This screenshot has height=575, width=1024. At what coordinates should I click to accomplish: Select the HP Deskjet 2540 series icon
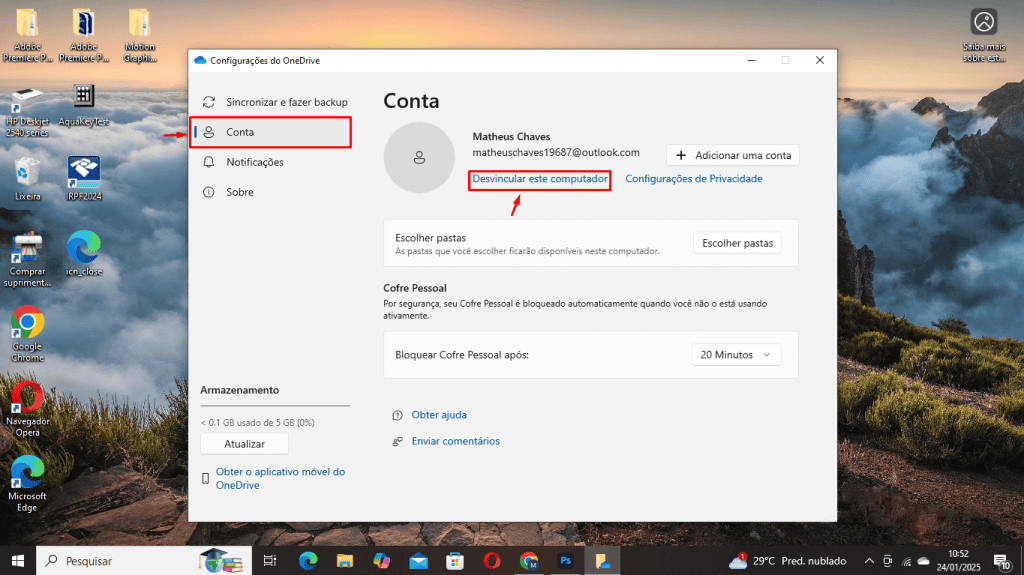tap(27, 110)
